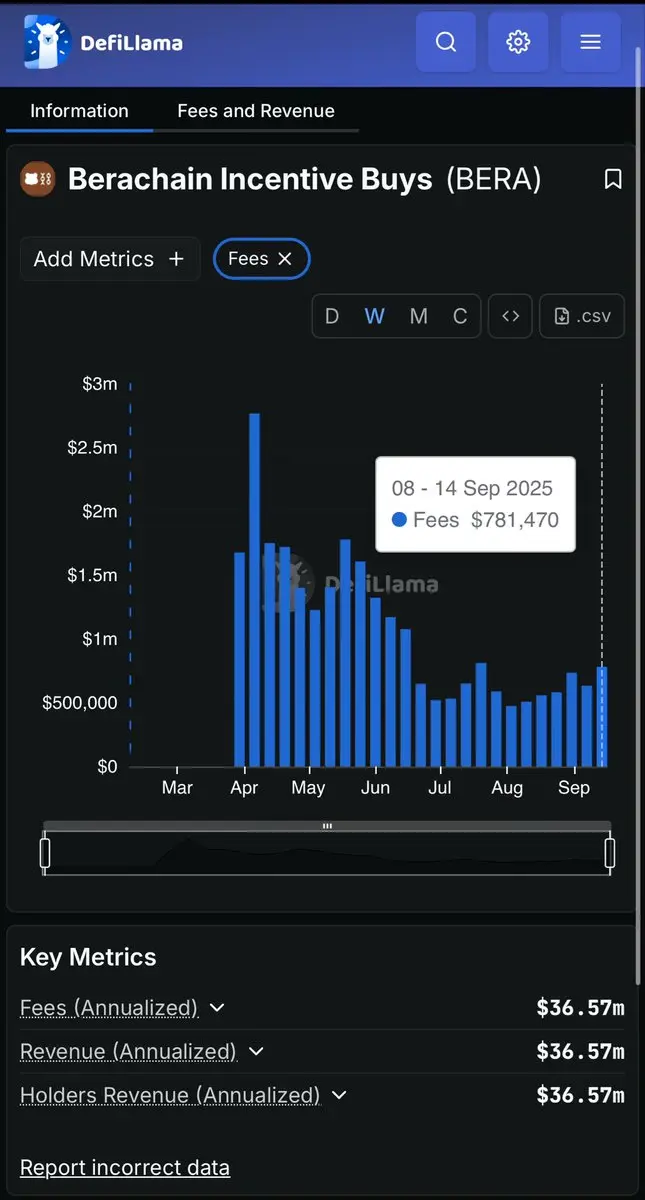
Task: Select monthly M chart interval
Action: pyautogui.click(x=419, y=316)
